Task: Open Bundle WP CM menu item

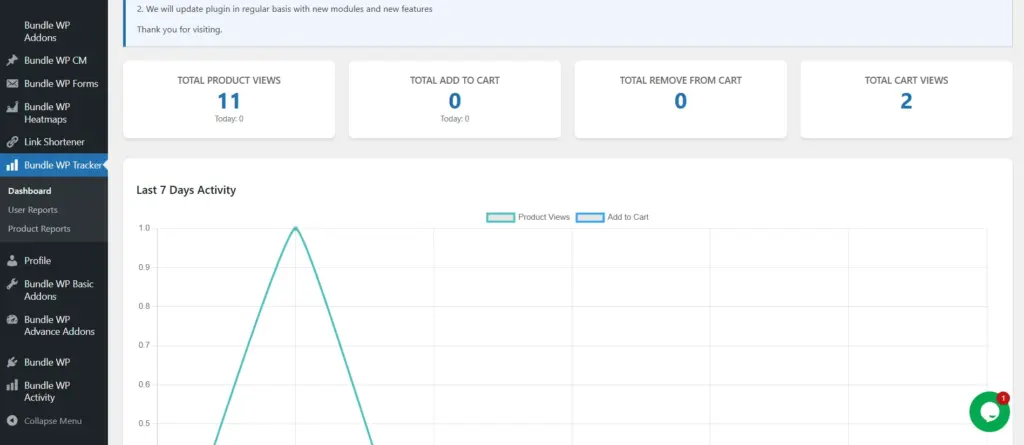Action: pos(54,60)
